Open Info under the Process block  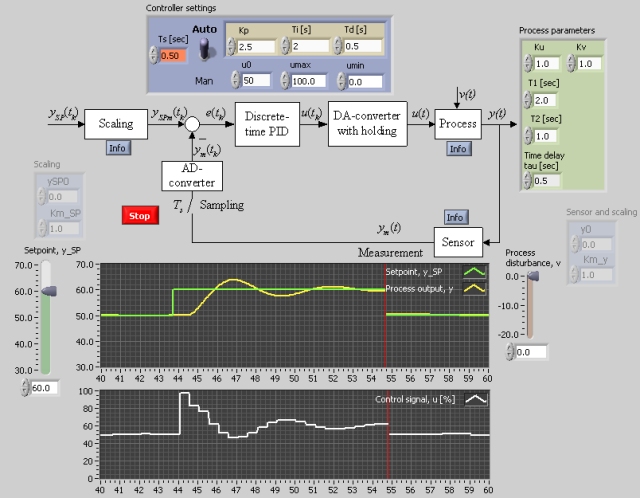pos(458,148)
